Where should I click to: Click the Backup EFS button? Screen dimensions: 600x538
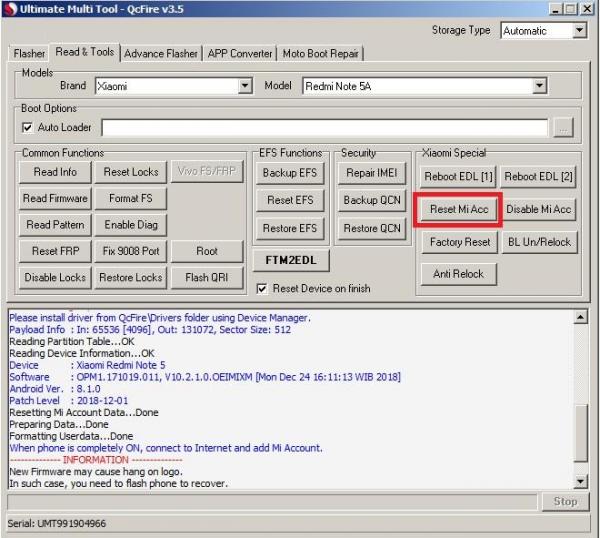coord(290,173)
